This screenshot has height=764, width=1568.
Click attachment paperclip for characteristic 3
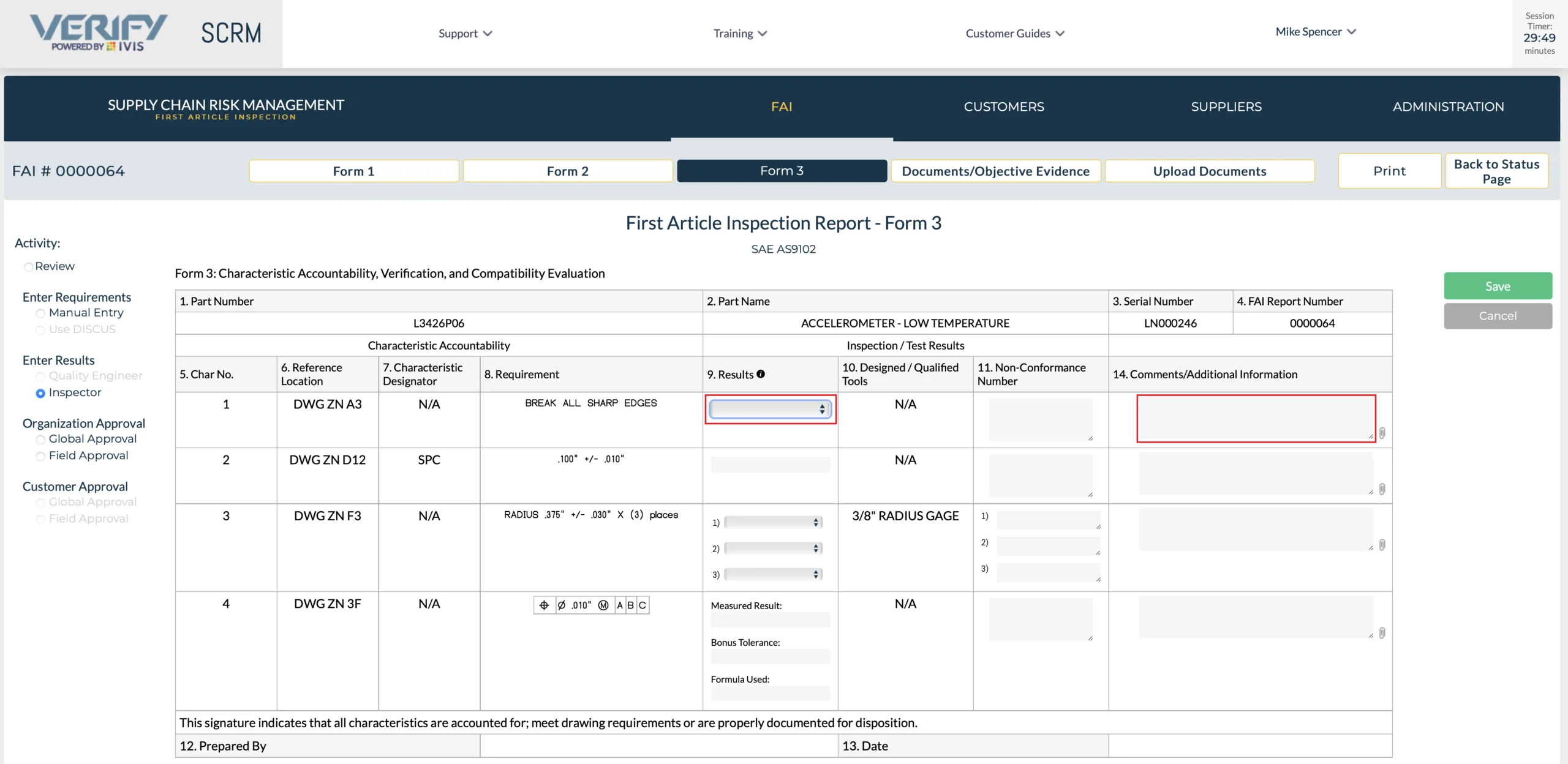coord(1382,545)
